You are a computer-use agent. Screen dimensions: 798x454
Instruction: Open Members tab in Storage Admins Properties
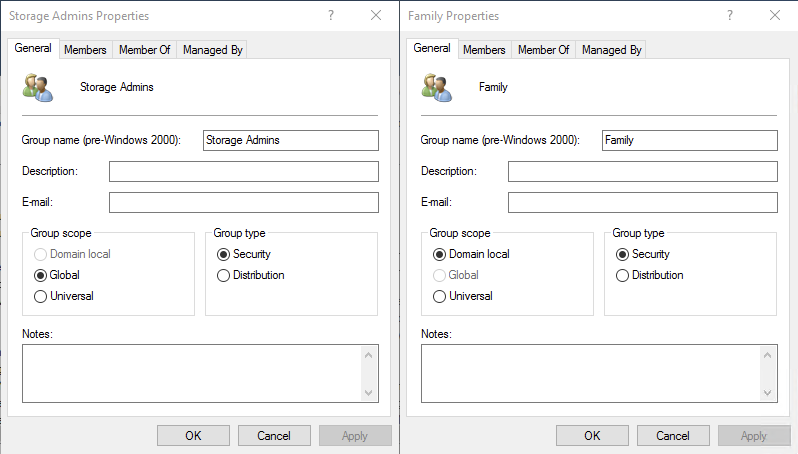[85, 50]
